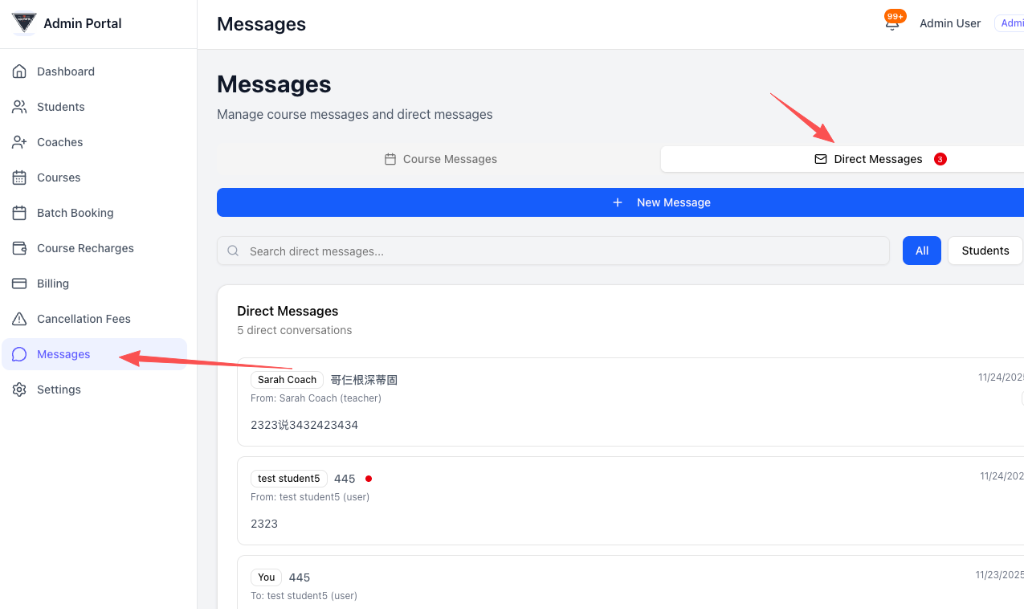Click the search magnifier icon
1024x609 pixels.
pyautogui.click(x=233, y=250)
